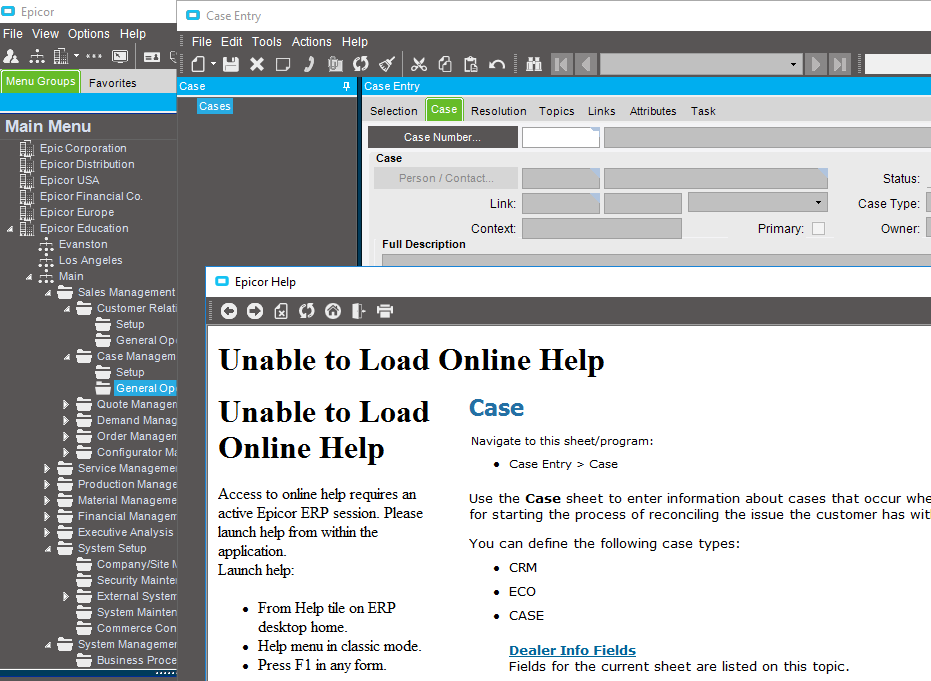This screenshot has width=931, height=681.
Task: Switch to the Attributes tab
Action: point(653,111)
